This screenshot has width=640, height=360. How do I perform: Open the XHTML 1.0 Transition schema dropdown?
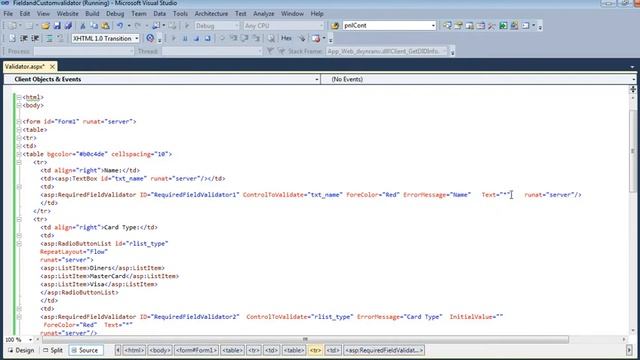(137, 38)
